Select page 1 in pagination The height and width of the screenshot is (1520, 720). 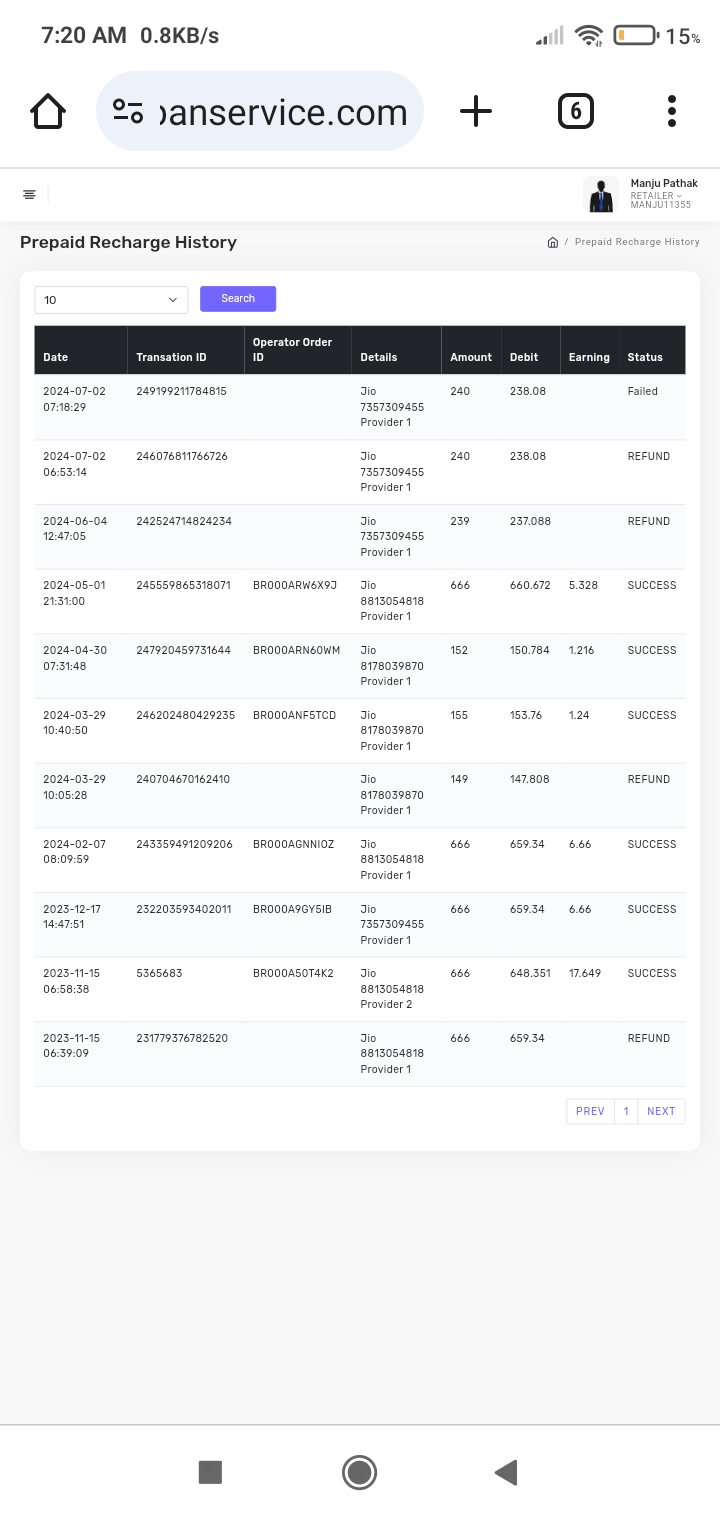click(x=626, y=1111)
